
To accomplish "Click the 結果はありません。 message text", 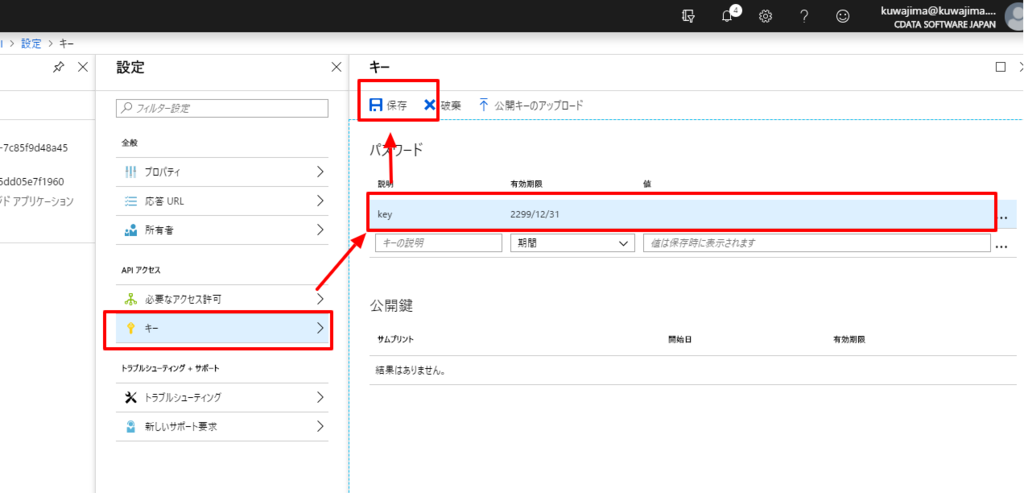I will coord(410,371).
